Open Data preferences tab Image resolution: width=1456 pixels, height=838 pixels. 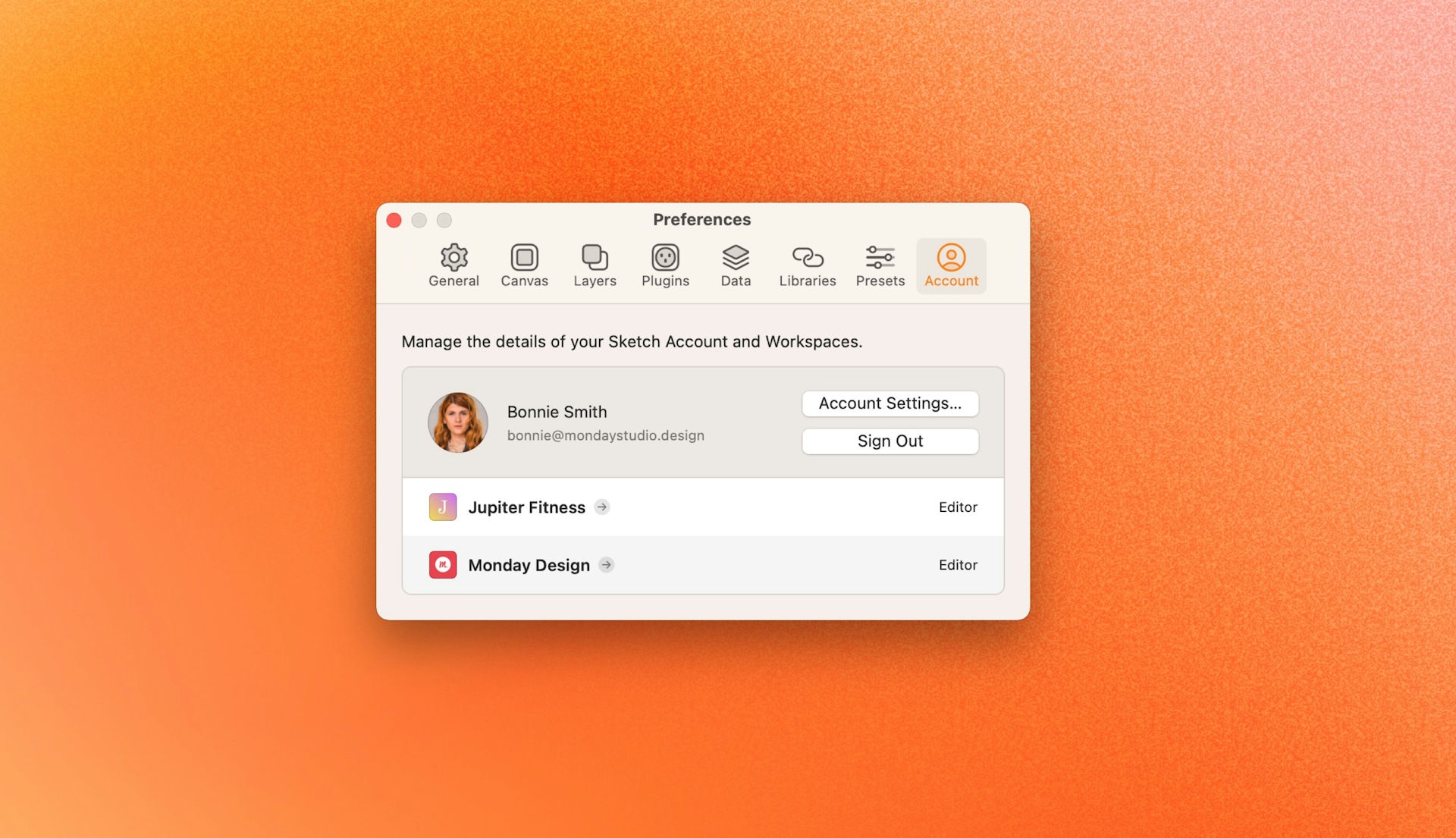[x=735, y=264]
